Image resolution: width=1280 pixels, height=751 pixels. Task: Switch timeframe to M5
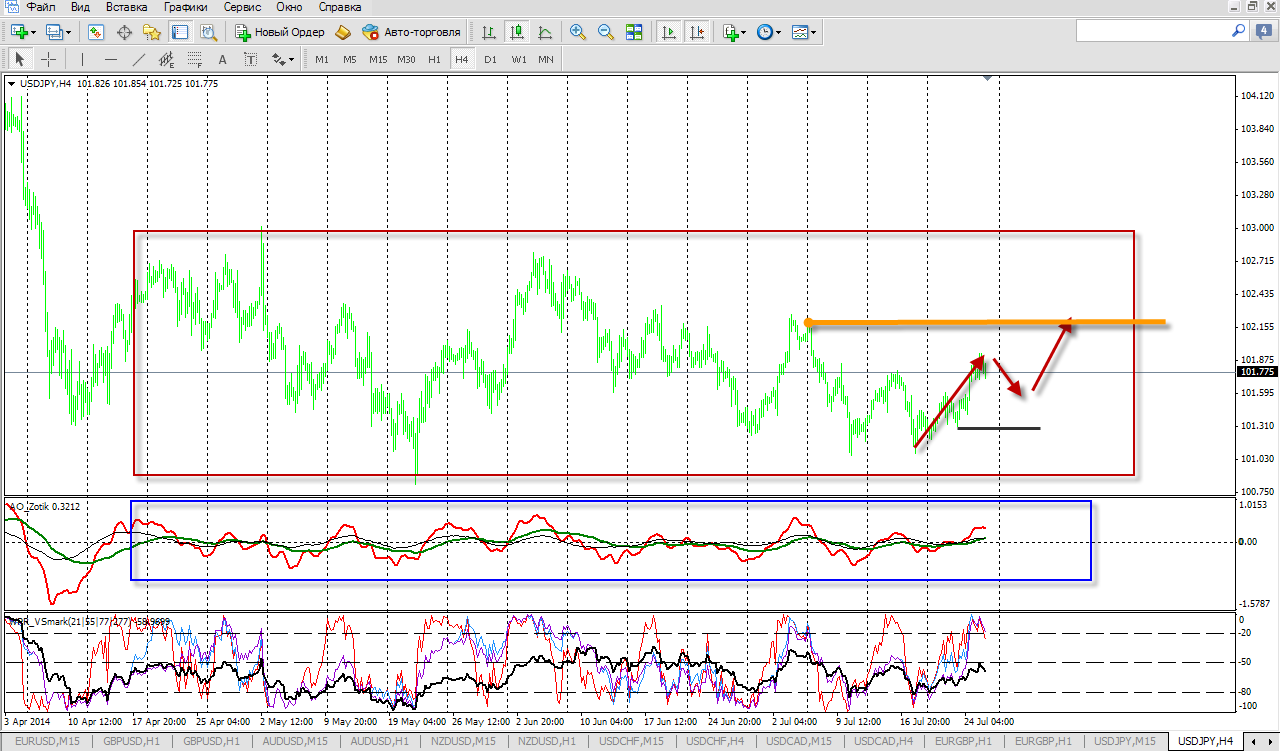coord(350,59)
